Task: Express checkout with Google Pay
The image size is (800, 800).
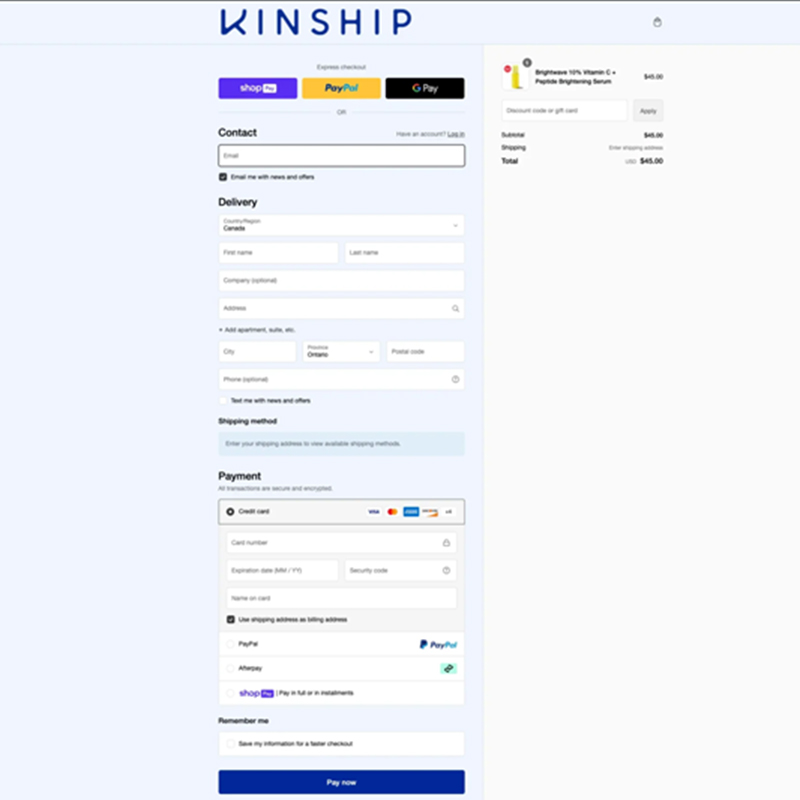Action: [425, 88]
